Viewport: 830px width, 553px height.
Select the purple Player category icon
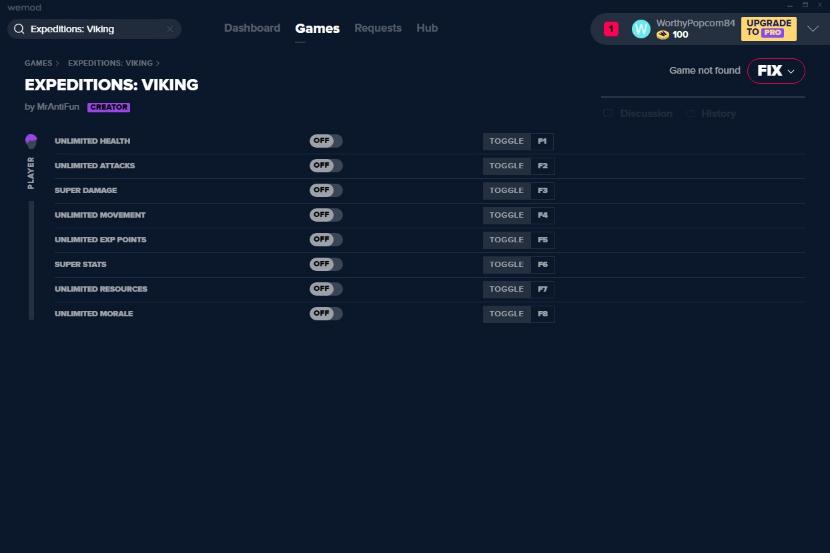pos(31,141)
